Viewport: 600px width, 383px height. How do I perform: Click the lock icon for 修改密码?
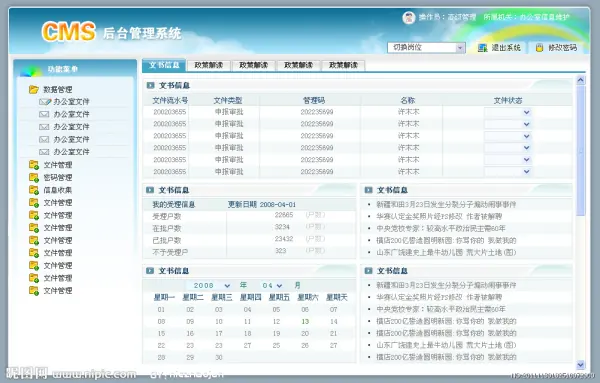(539, 48)
